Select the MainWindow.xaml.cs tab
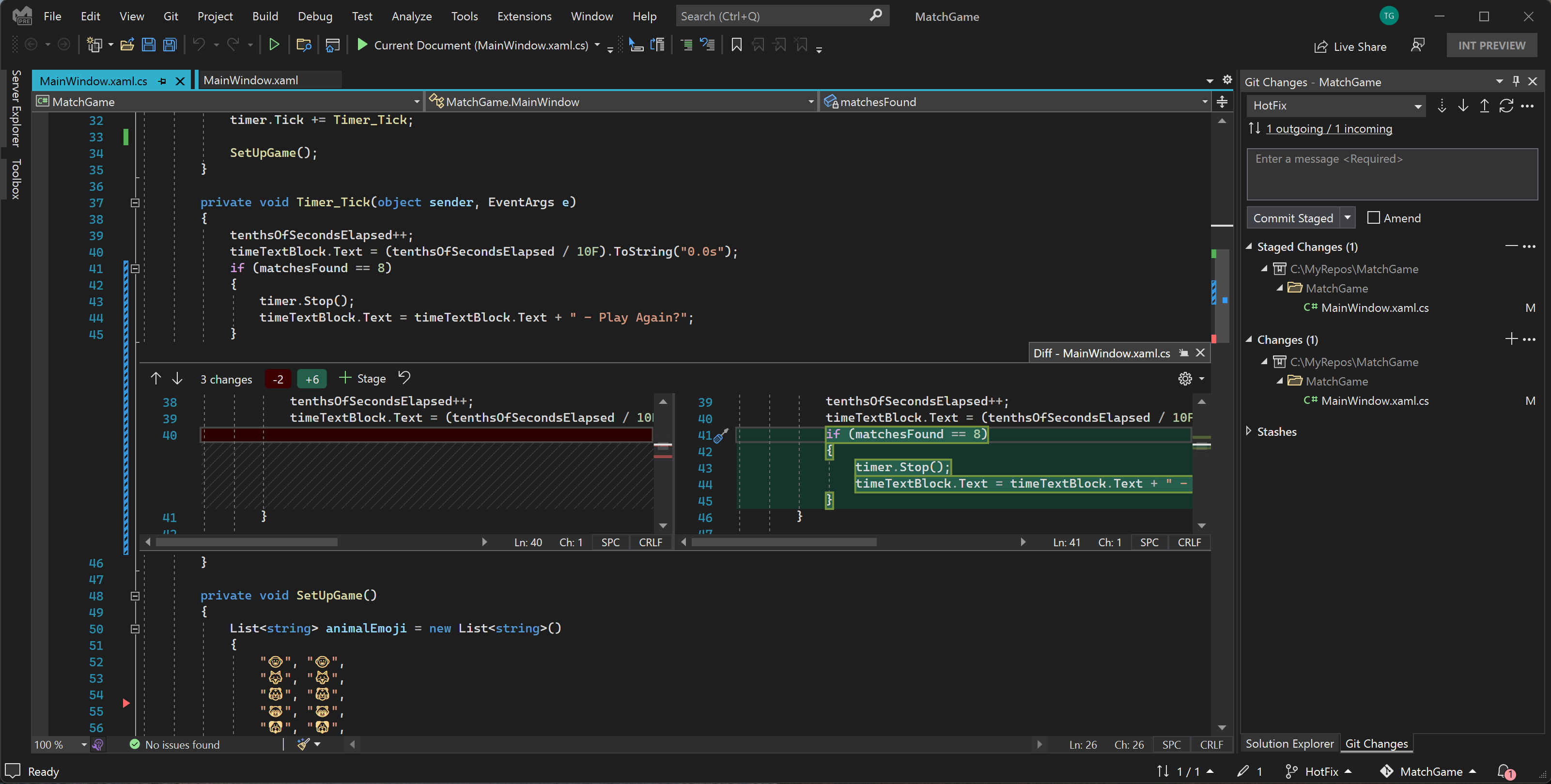Screen dimensions: 1551x784 pos(93,80)
